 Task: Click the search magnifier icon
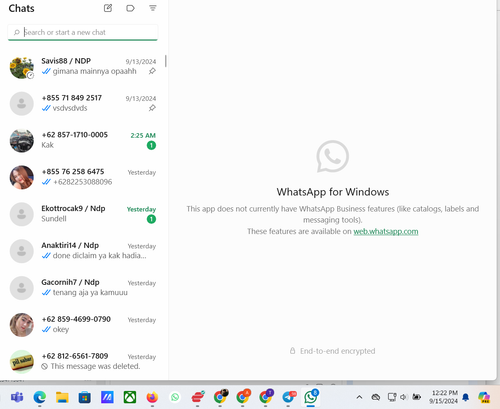[16, 32]
